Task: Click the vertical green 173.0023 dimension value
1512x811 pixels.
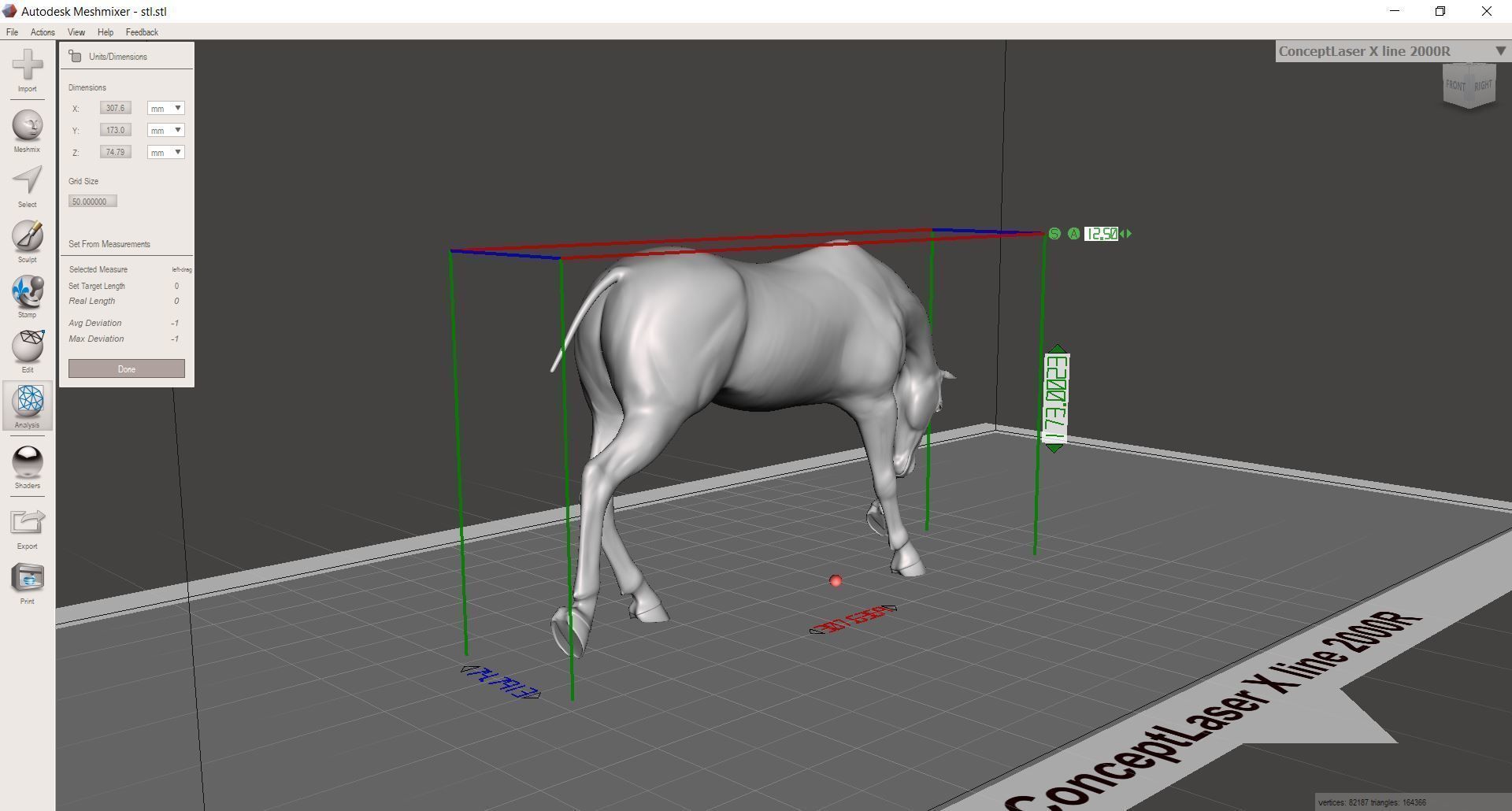Action: pos(1056,398)
